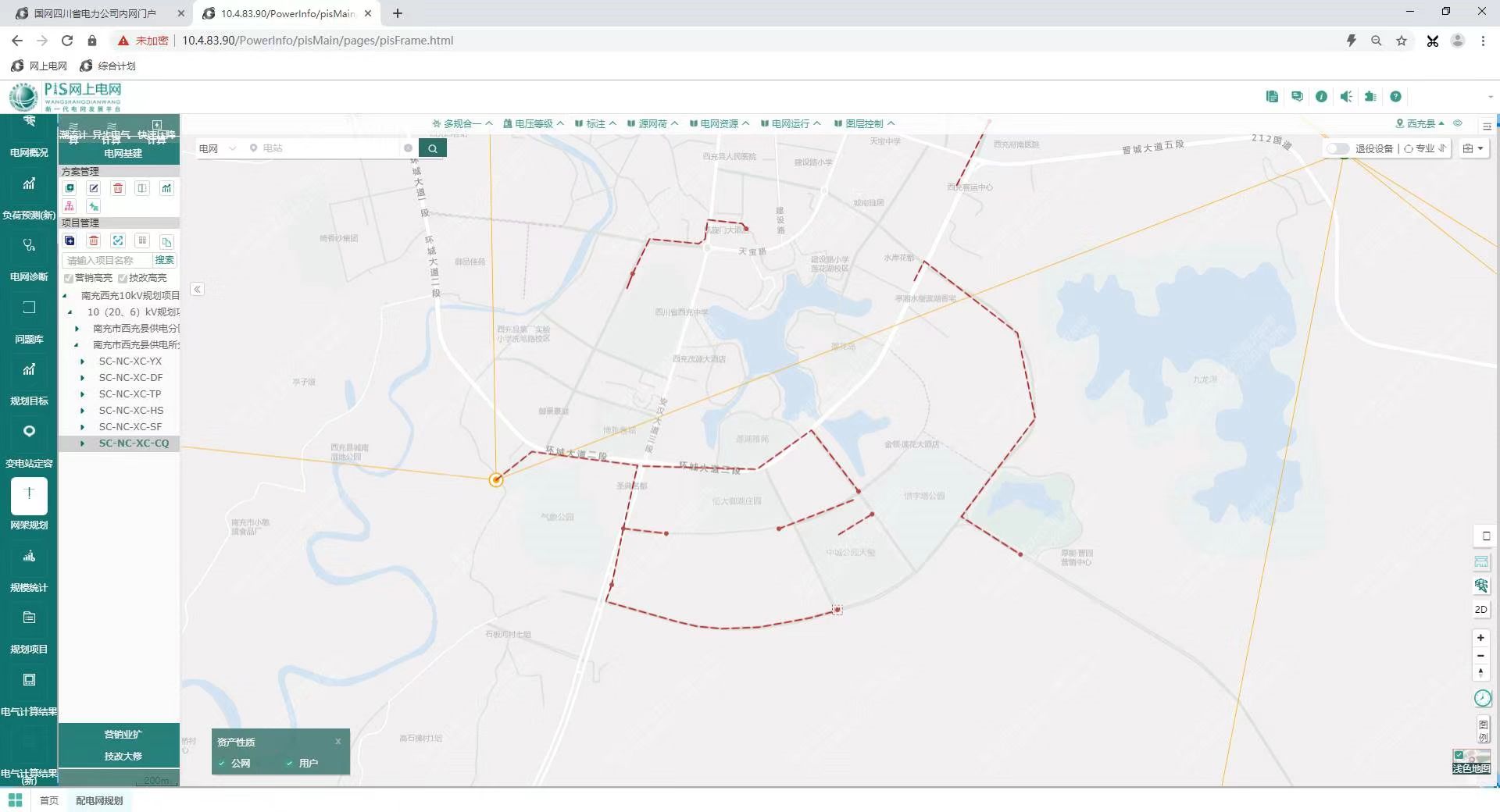Click the chart statistics icon under 方案管理

point(166,188)
